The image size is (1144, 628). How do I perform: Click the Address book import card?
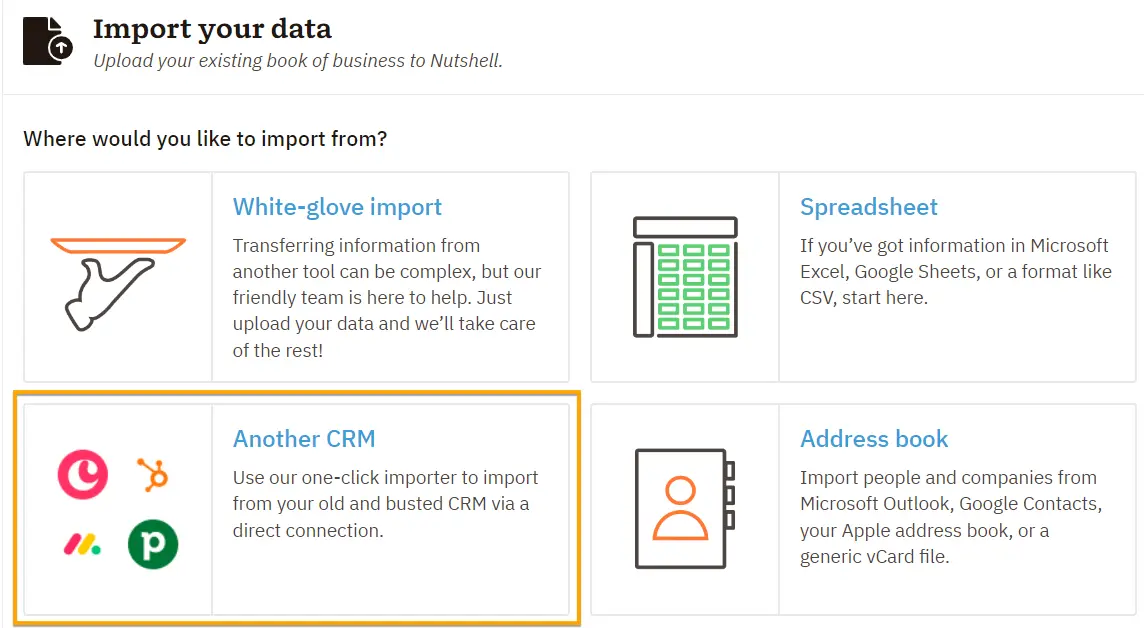(x=865, y=508)
